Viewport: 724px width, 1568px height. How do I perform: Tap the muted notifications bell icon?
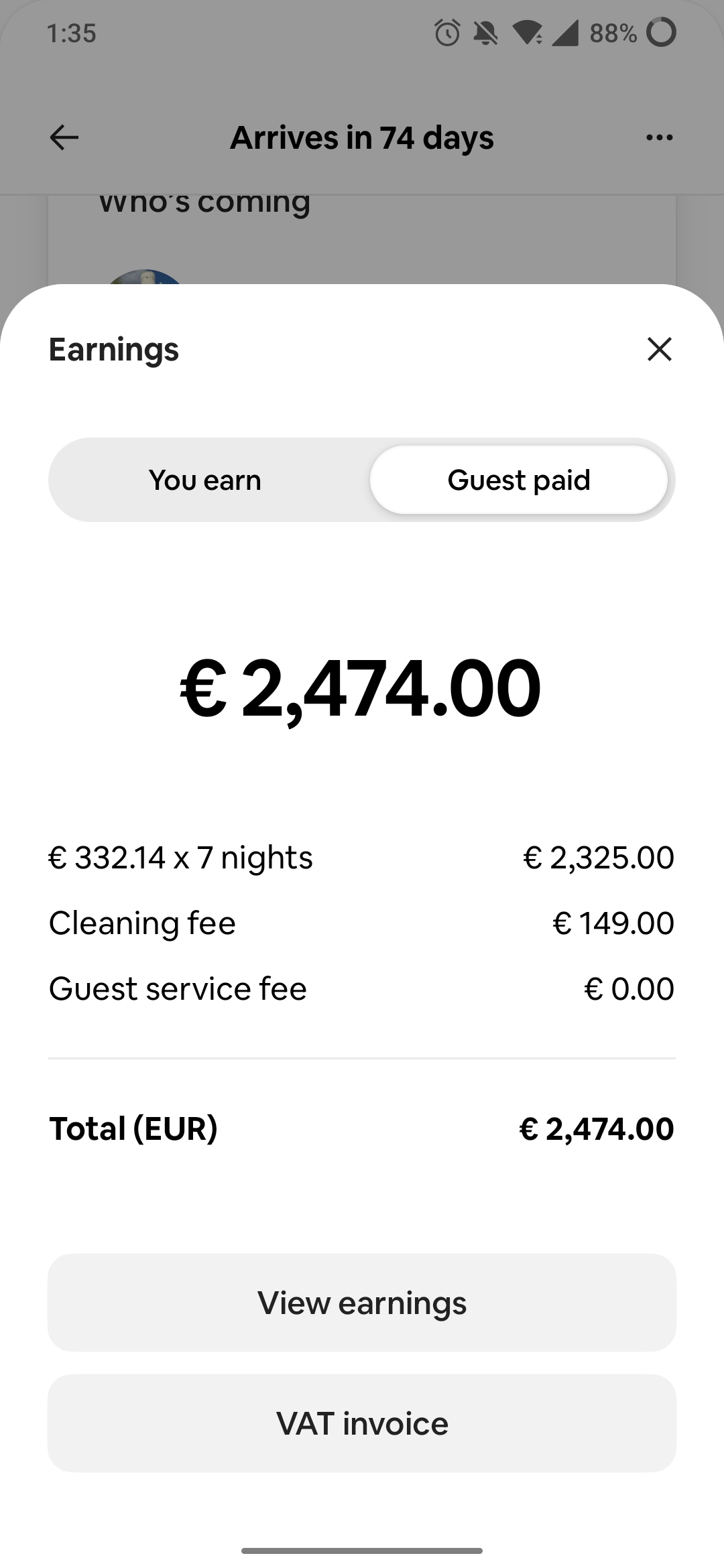485,33
